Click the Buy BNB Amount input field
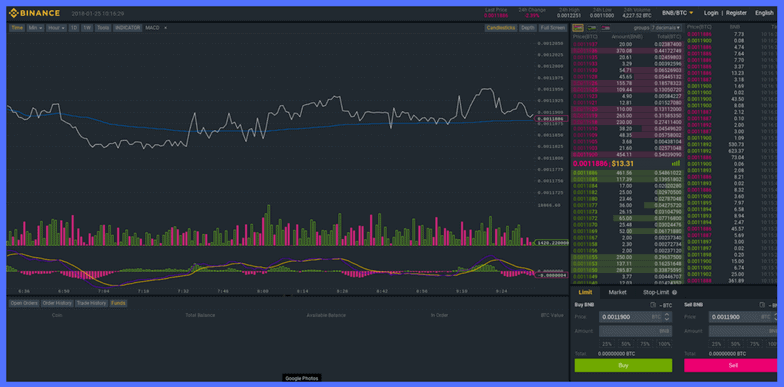The width and height of the screenshot is (784, 387). point(636,331)
